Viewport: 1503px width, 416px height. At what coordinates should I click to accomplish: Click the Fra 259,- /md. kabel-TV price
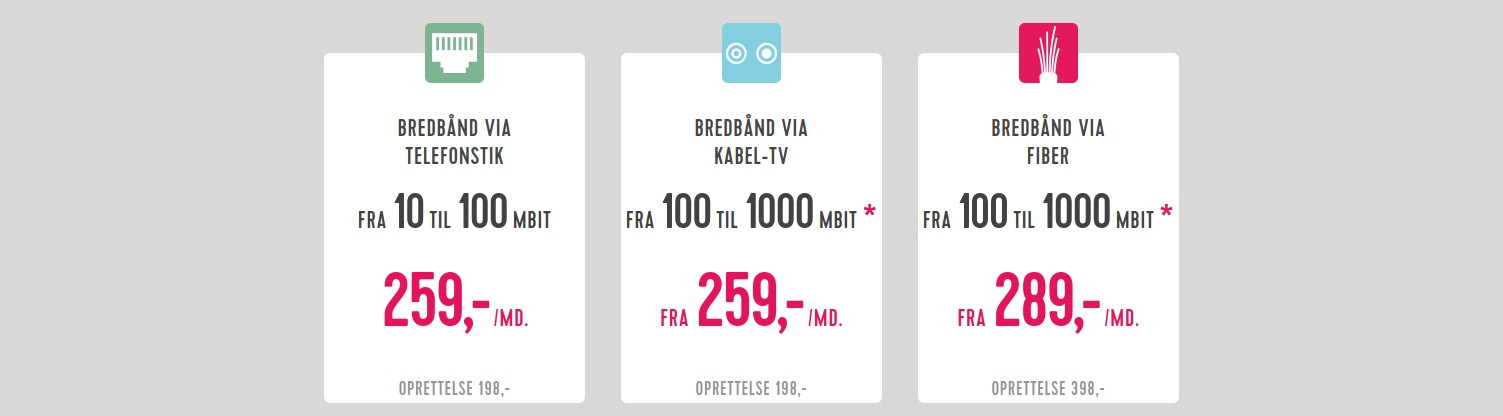[751, 300]
